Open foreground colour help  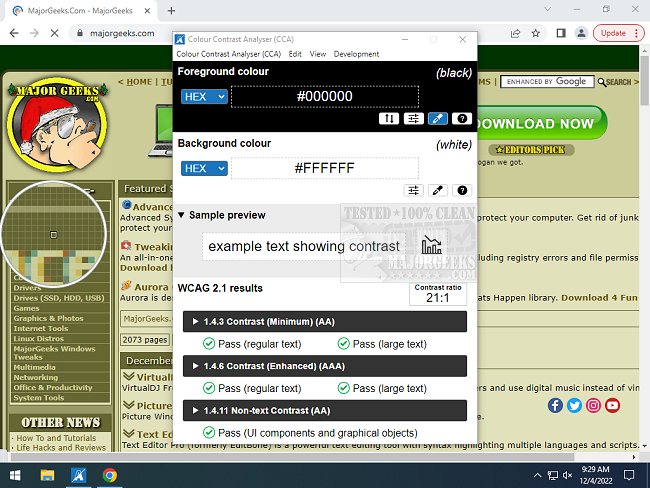click(x=461, y=119)
